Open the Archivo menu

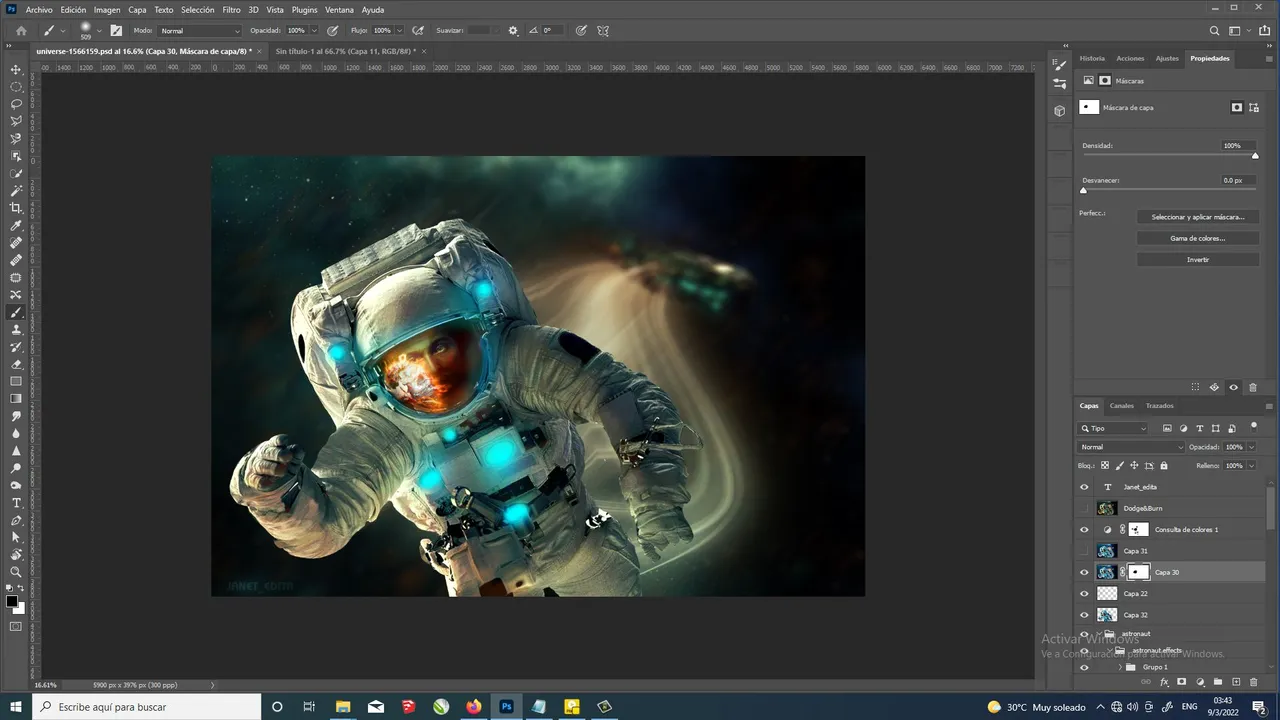(39, 10)
